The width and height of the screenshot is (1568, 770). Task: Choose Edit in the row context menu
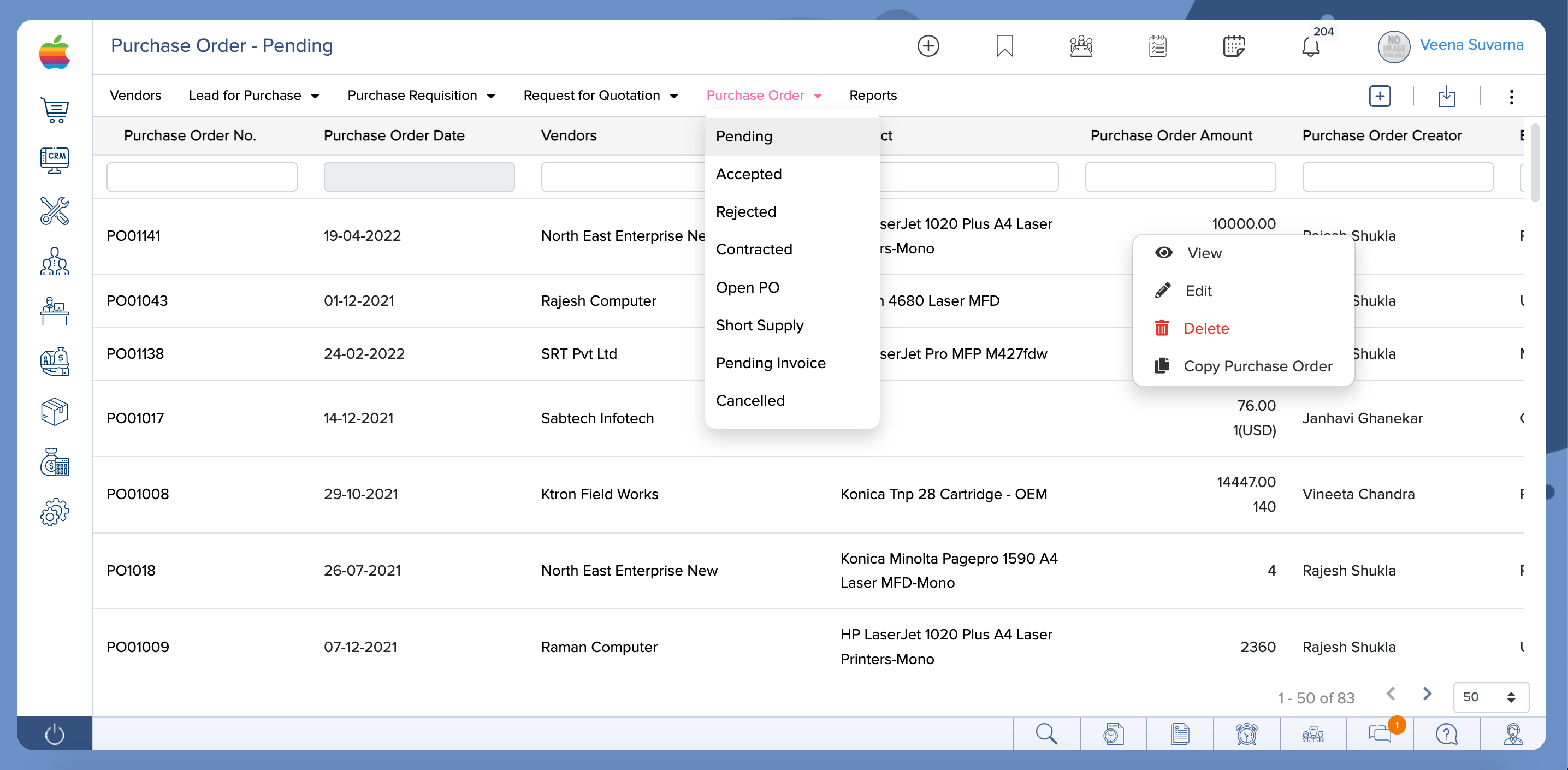click(1243, 291)
